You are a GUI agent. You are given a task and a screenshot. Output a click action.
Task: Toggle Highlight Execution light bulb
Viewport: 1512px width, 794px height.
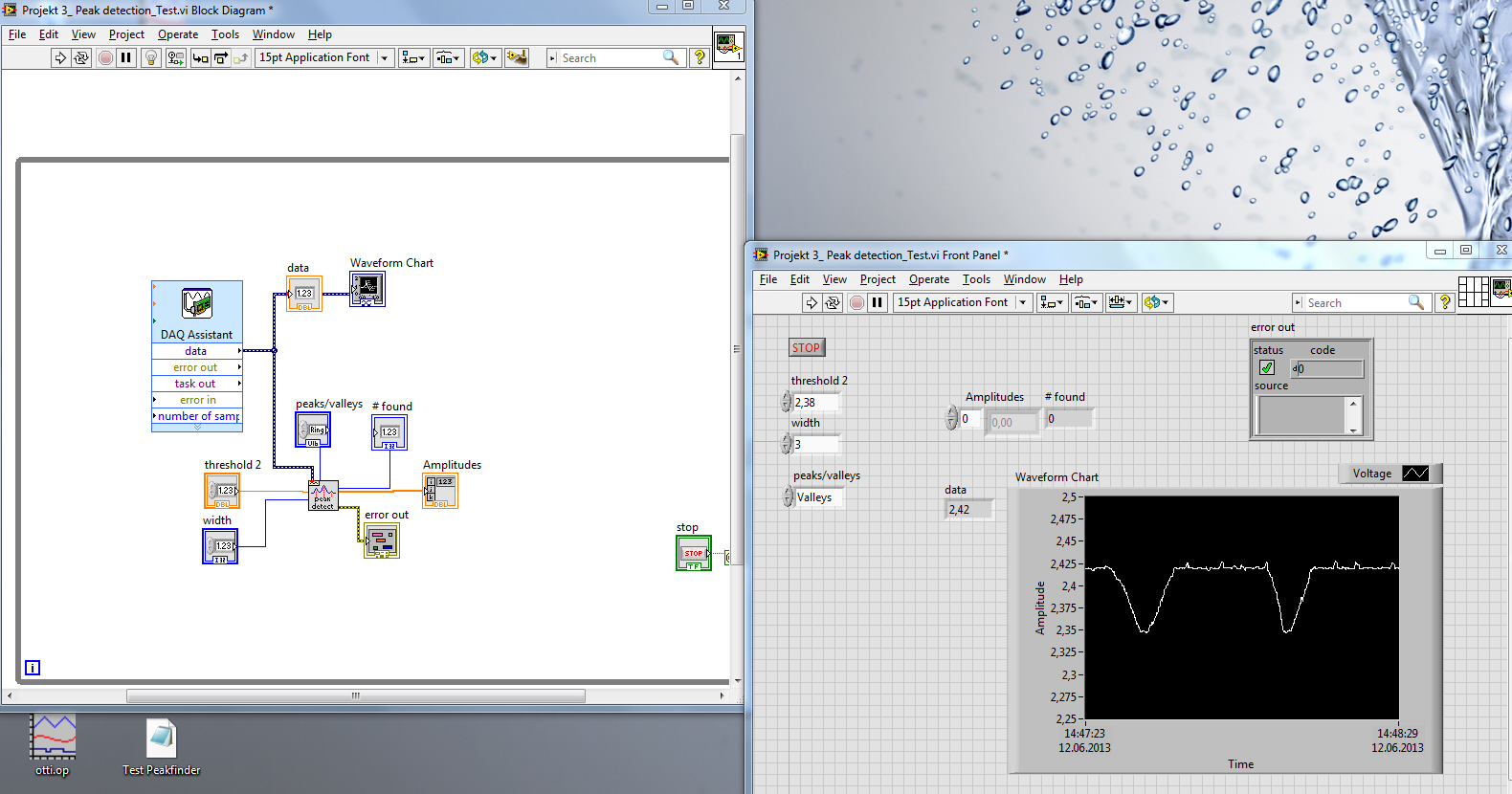pyautogui.click(x=150, y=58)
